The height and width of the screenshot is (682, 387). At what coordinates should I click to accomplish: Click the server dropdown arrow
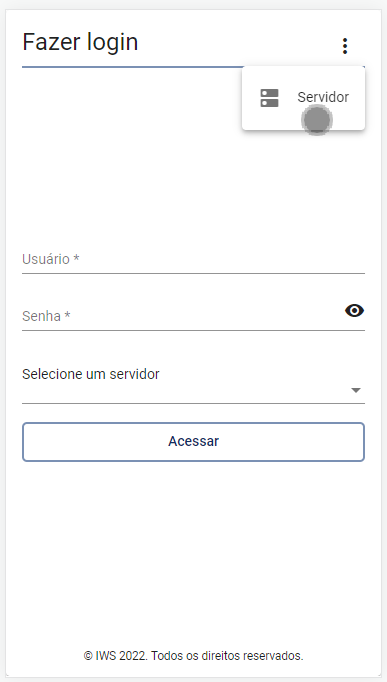coord(356,390)
